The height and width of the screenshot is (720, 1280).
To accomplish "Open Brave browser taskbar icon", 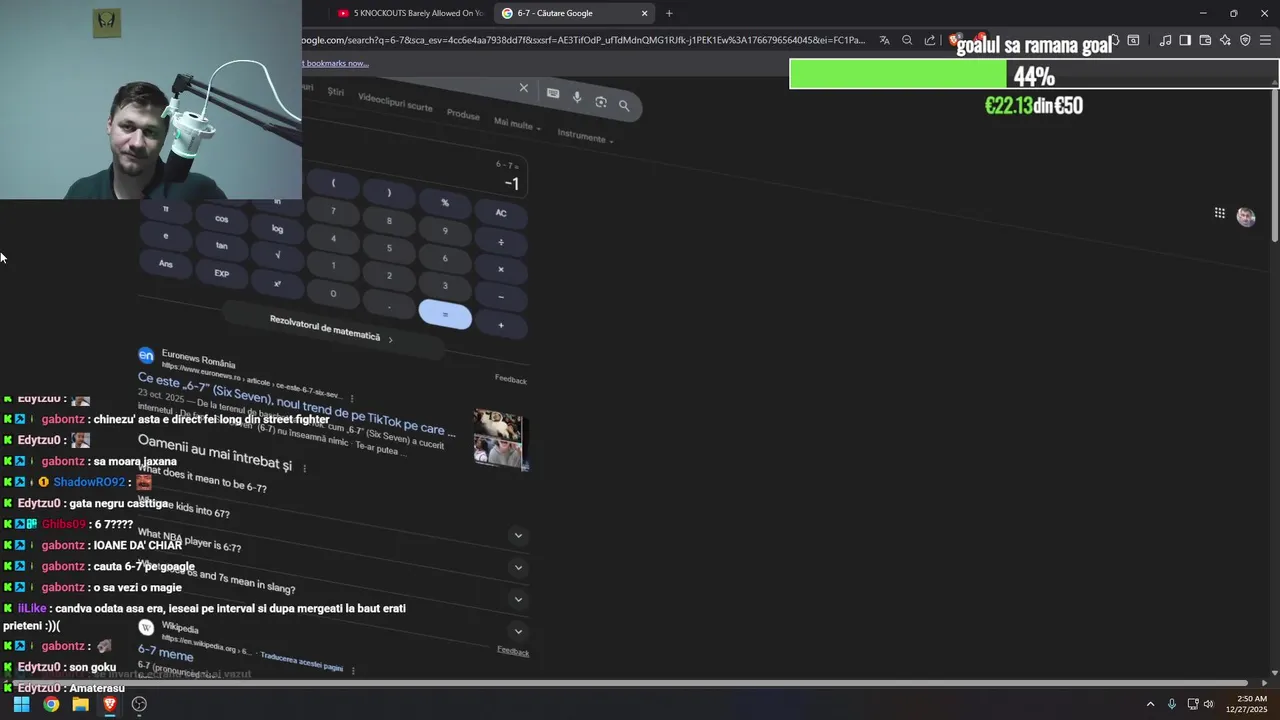I will (x=110, y=704).
